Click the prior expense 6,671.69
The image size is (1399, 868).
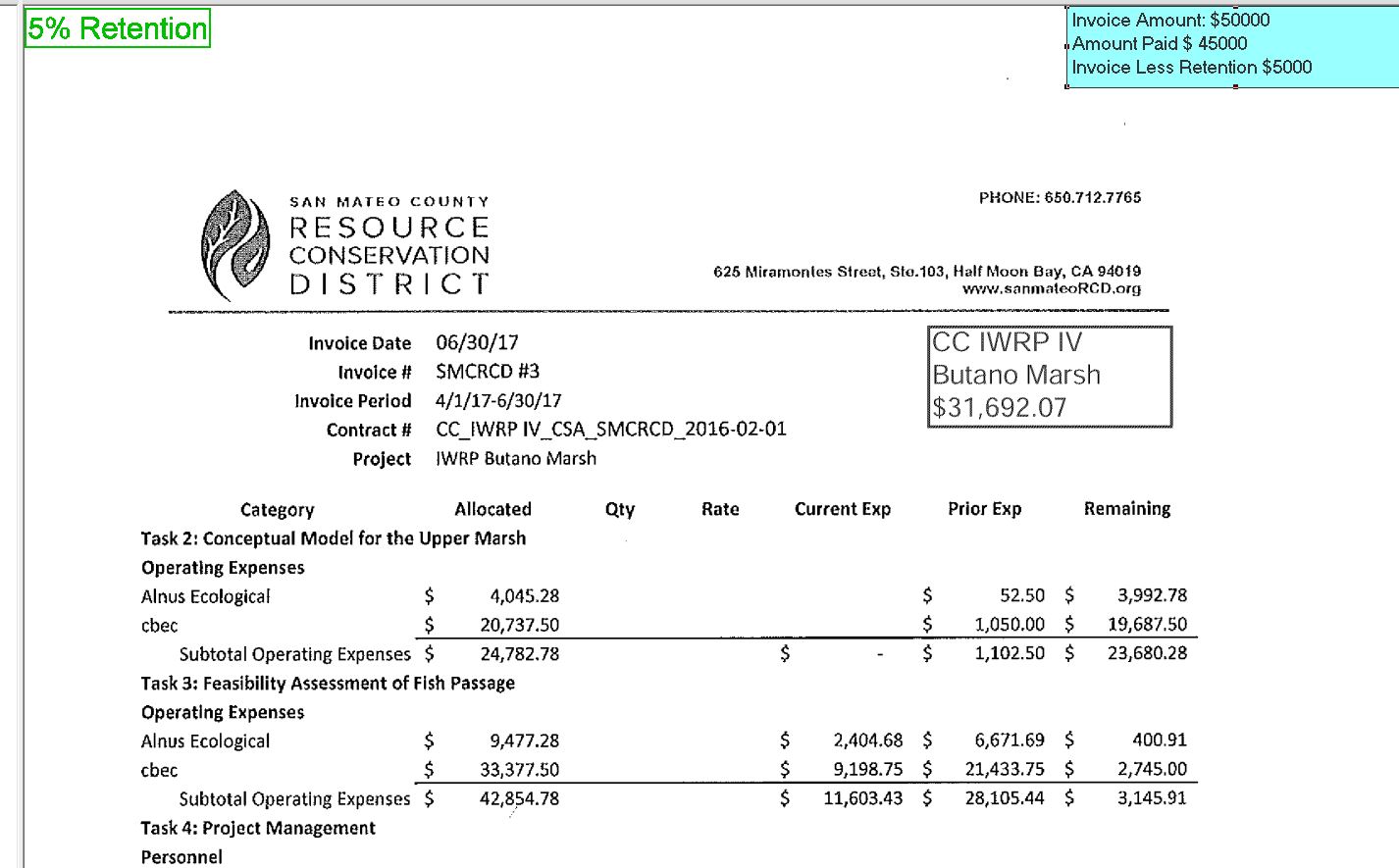(x=1010, y=740)
